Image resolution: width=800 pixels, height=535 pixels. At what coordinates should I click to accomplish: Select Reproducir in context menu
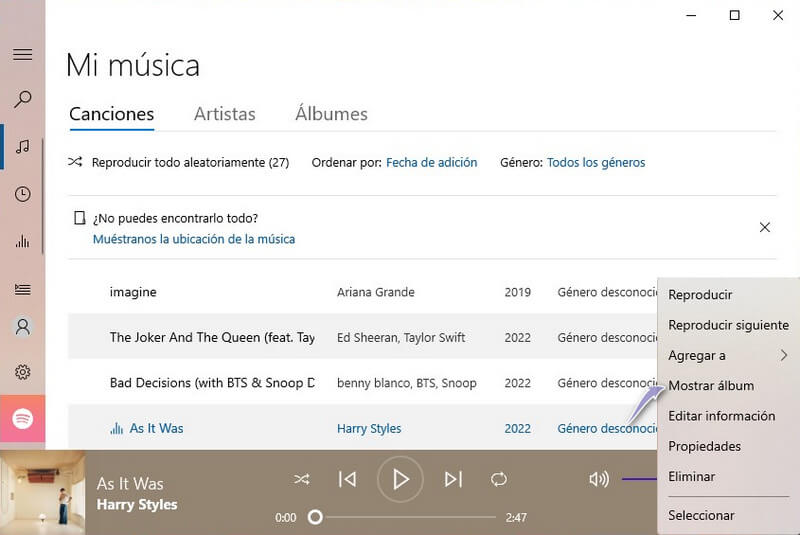pyautogui.click(x=700, y=295)
